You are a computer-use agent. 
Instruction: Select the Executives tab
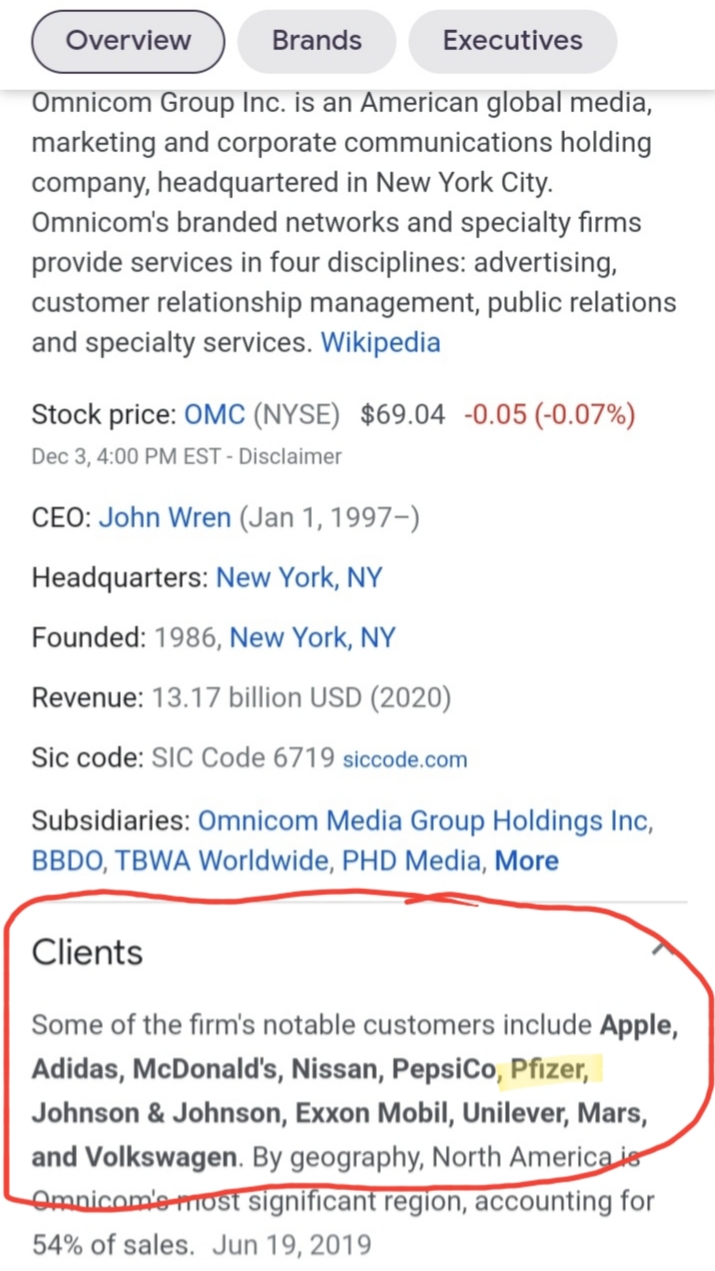(x=512, y=41)
